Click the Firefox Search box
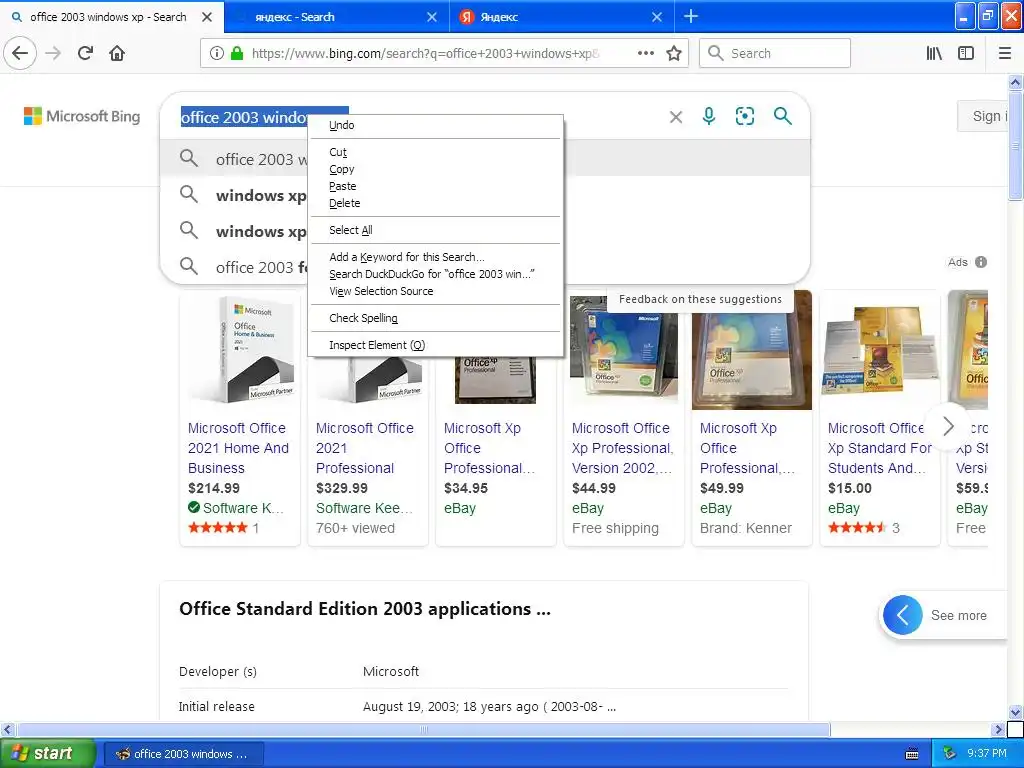The image size is (1024, 768). coord(775,54)
